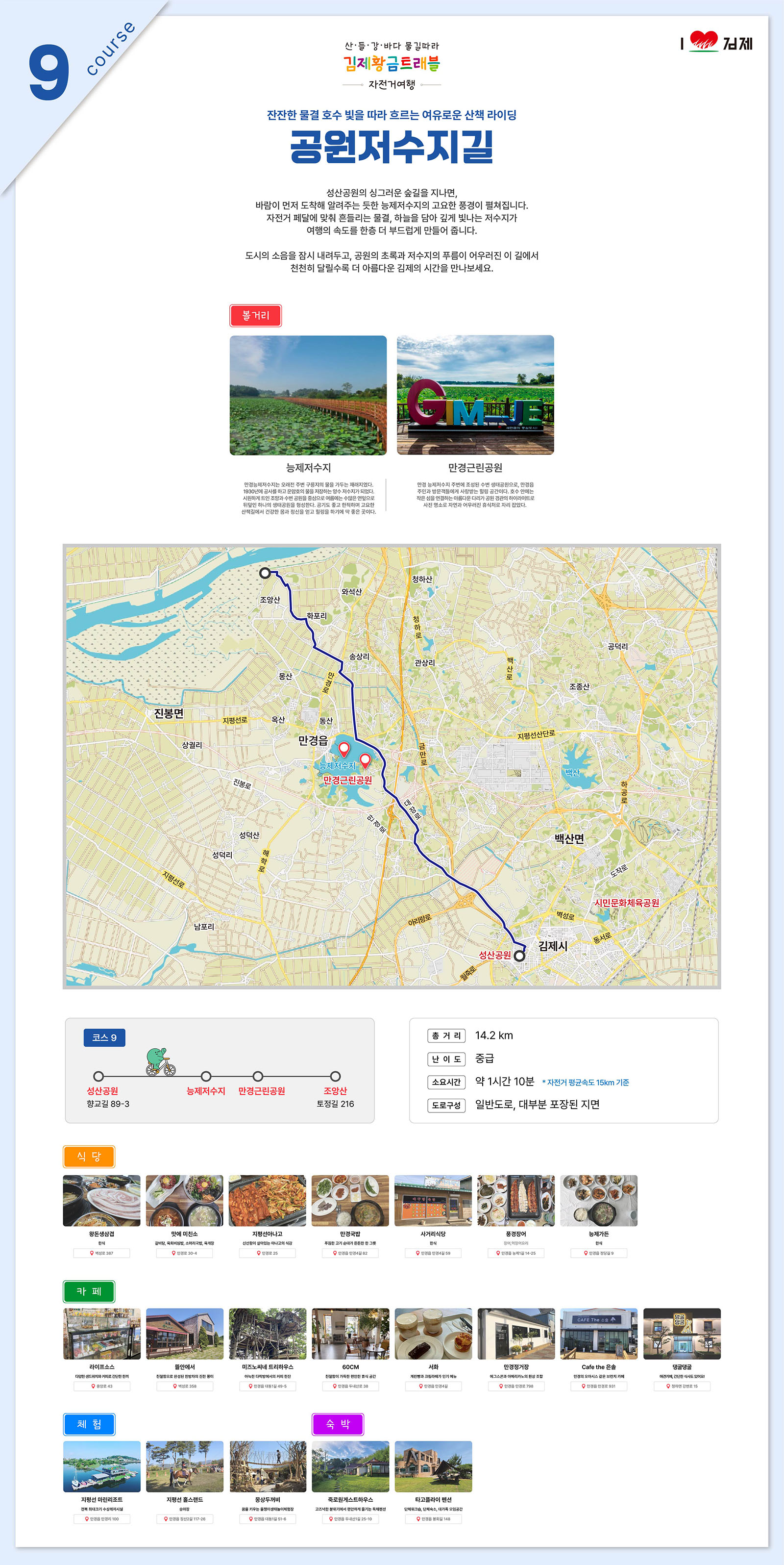Image resolution: width=784 pixels, height=1565 pixels.
Task: Click the 코스 9 blue badge
Action: 104,1037
